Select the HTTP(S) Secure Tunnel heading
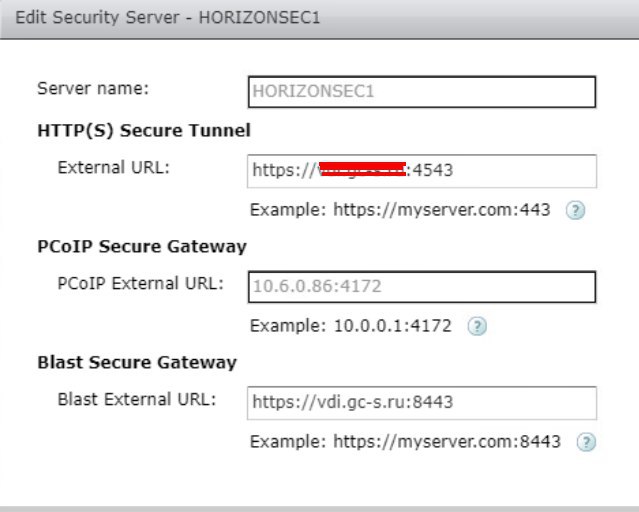This screenshot has height=512, width=639. (144, 131)
